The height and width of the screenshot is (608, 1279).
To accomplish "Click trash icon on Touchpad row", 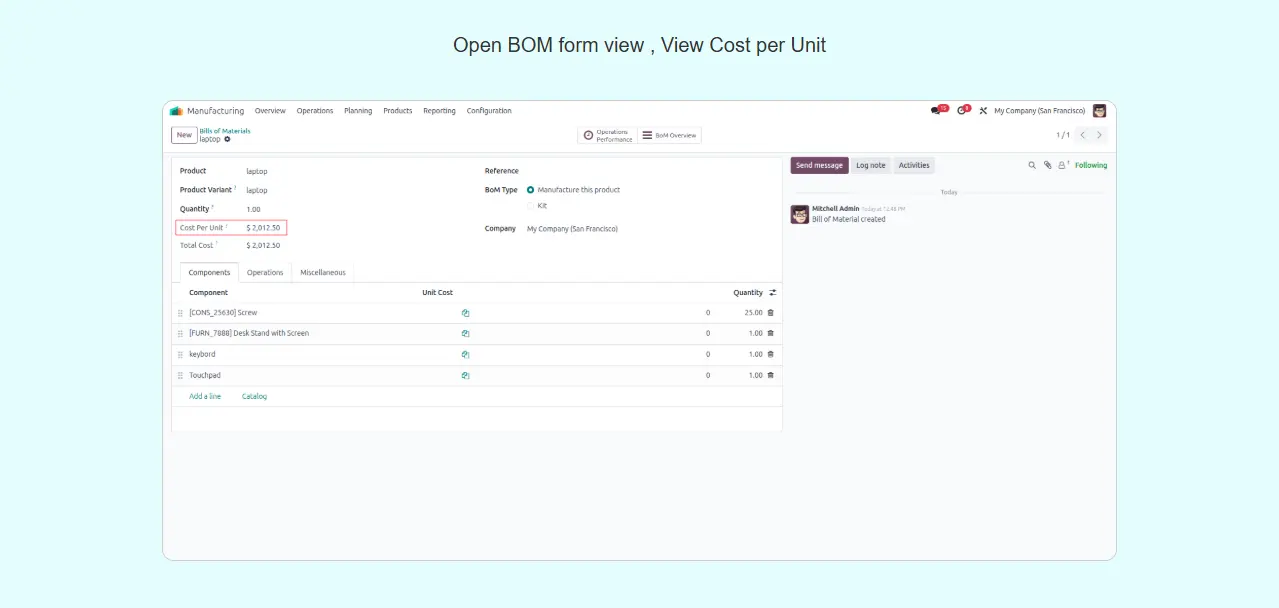I will pyautogui.click(x=770, y=376).
